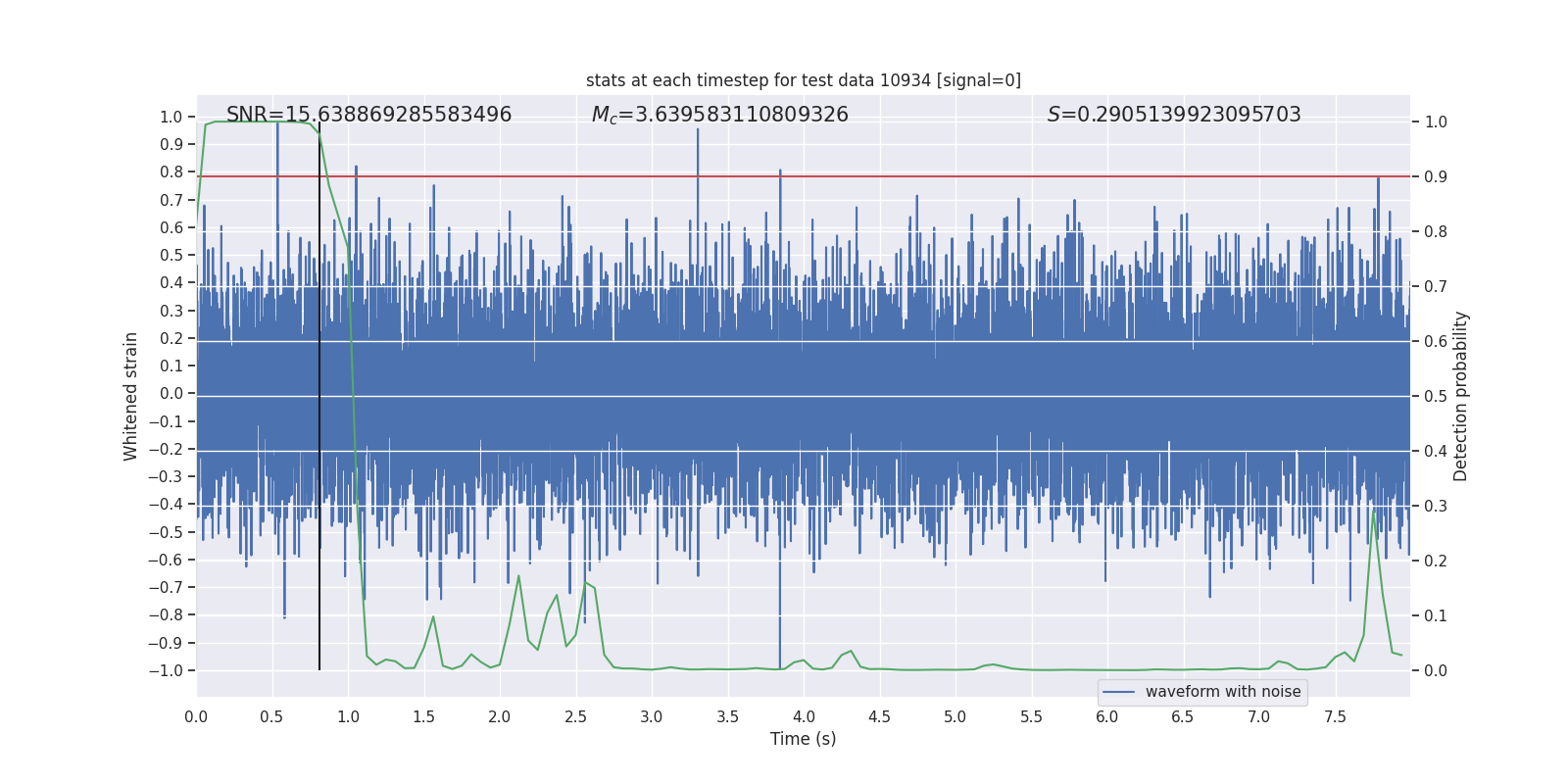The image size is (1568, 784).
Task: Select the 'Whitened strain' y-axis label
Action: coord(130,396)
